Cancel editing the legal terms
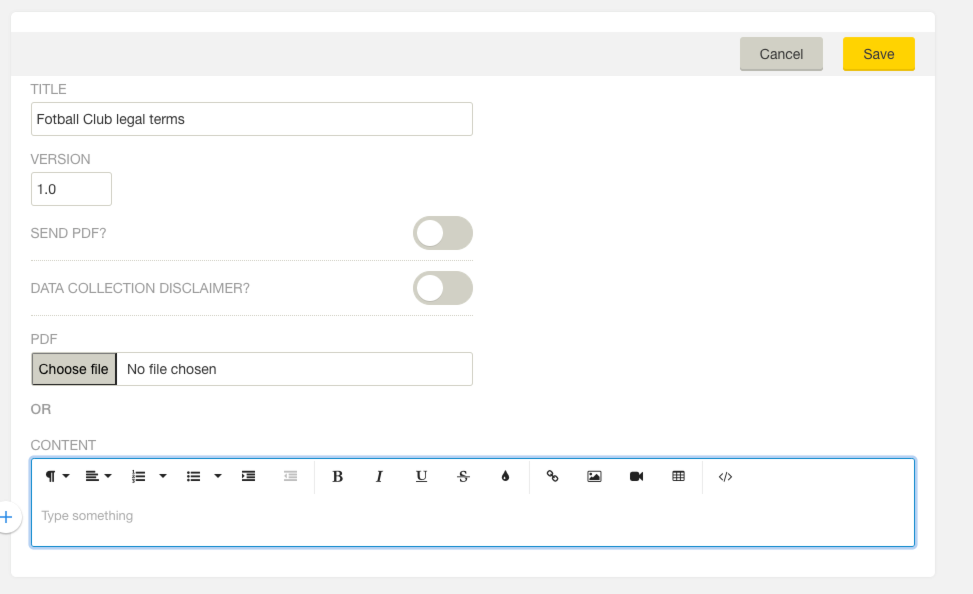Screen dimensions: 973x594 (x=781, y=54)
